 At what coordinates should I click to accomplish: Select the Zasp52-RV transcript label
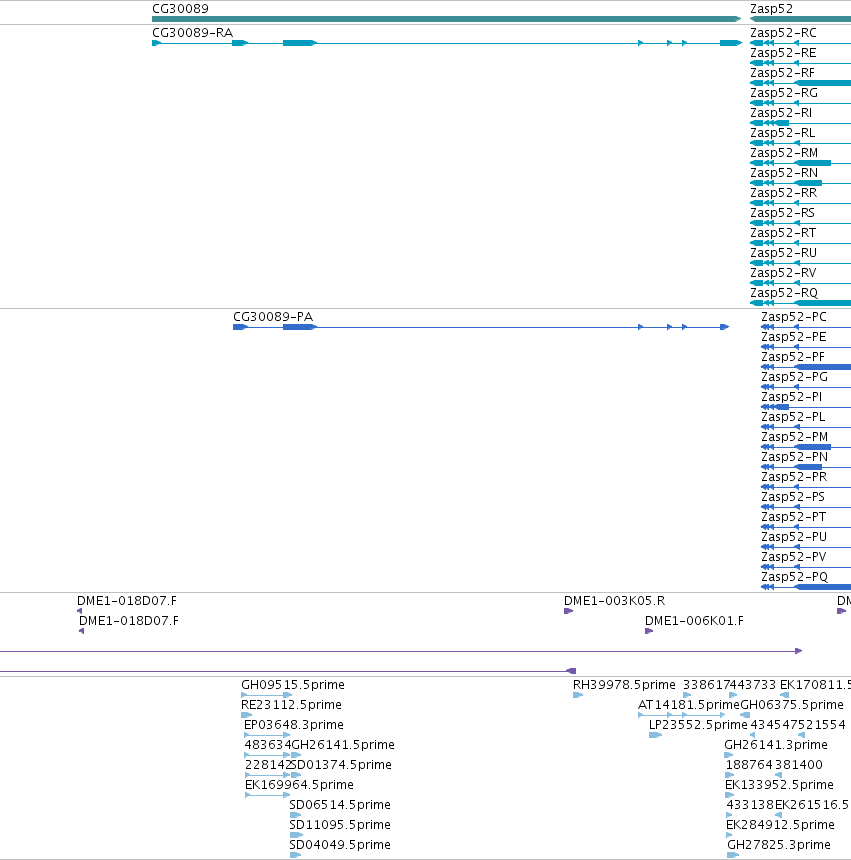(x=783, y=273)
